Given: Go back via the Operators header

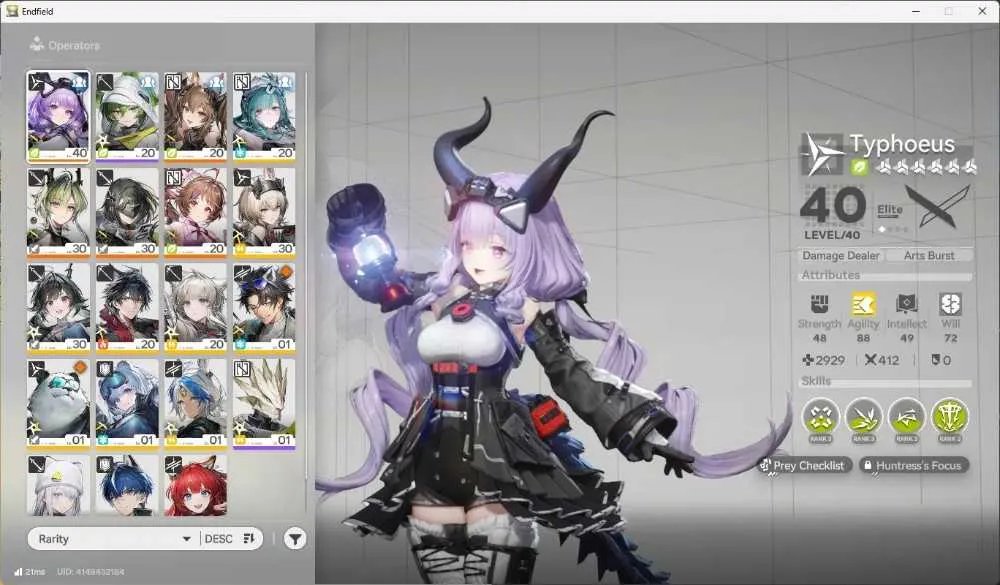Looking at the screenshot, I should tap(65, 45).
